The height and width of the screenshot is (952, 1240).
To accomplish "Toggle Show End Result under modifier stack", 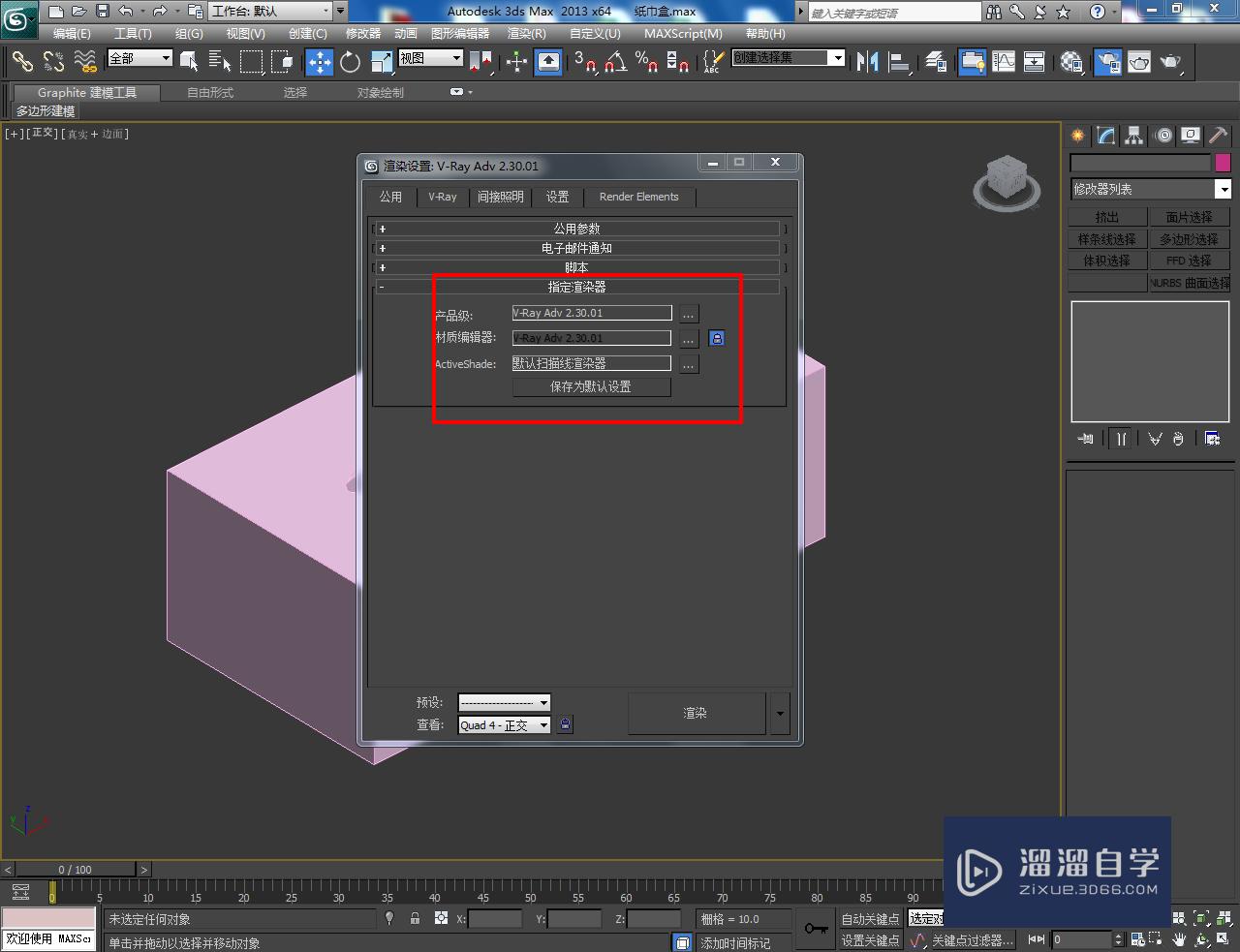I will (x=1121, y=439).
